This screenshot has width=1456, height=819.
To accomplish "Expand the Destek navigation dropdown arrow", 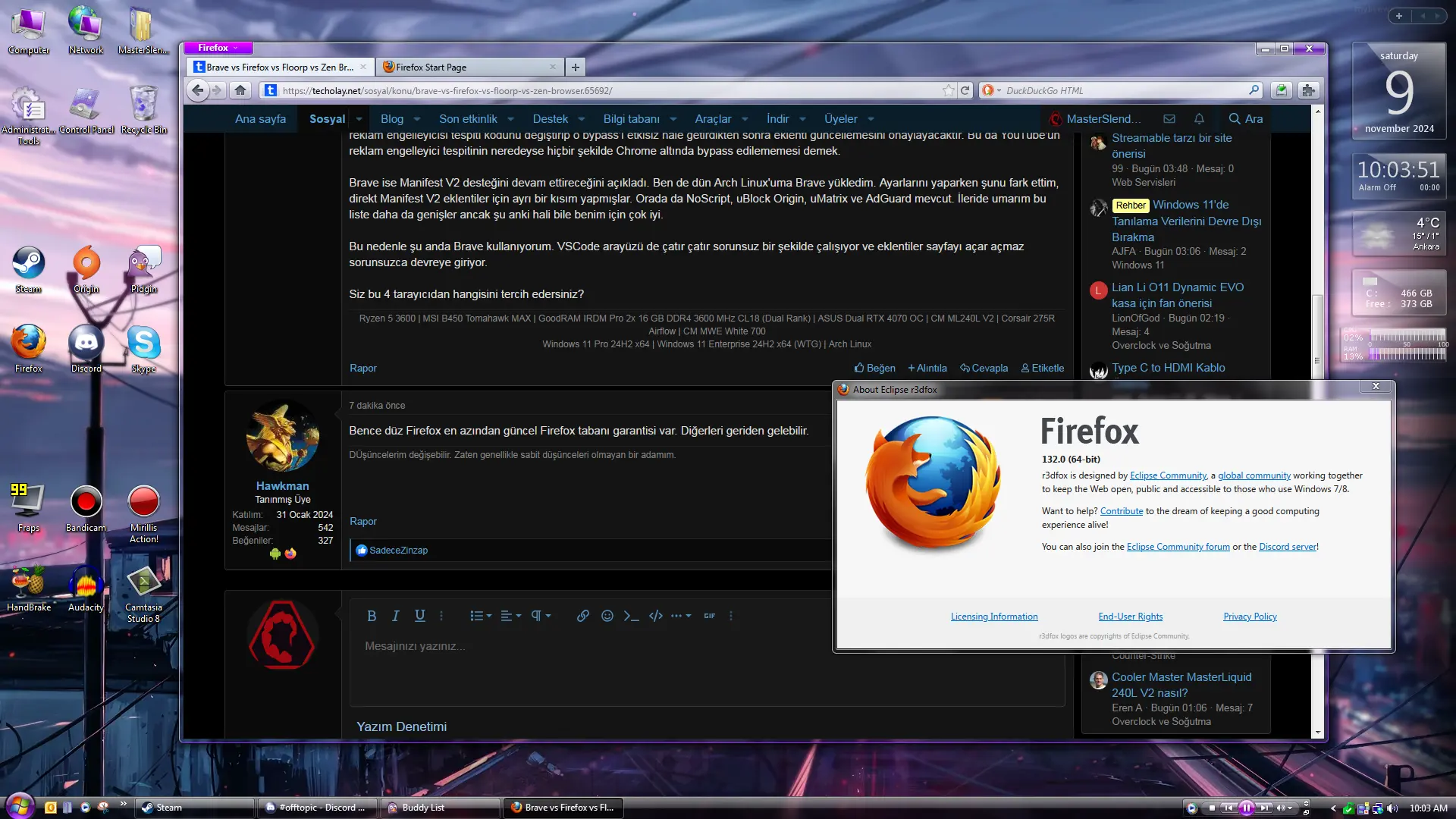I will point(582,119).
